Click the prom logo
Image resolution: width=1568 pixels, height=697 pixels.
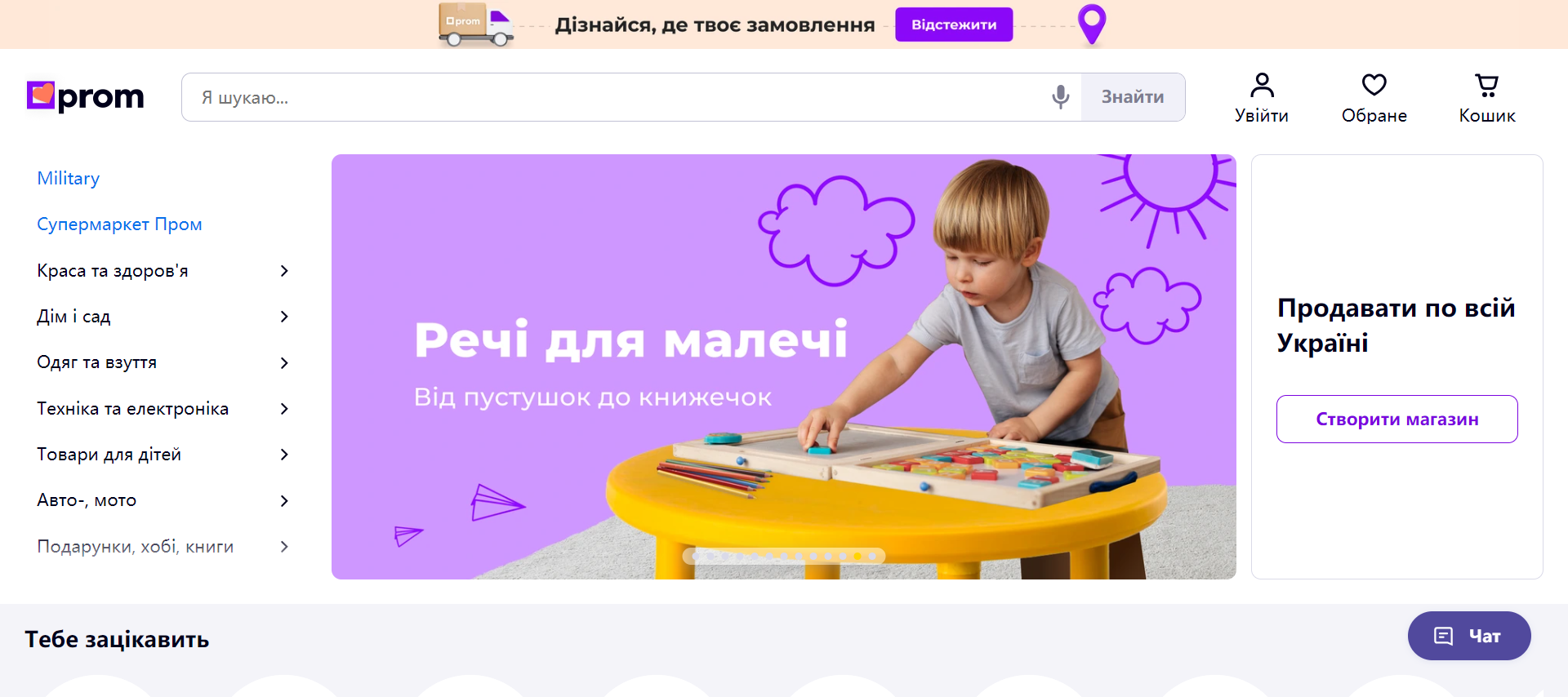[85, 96]
